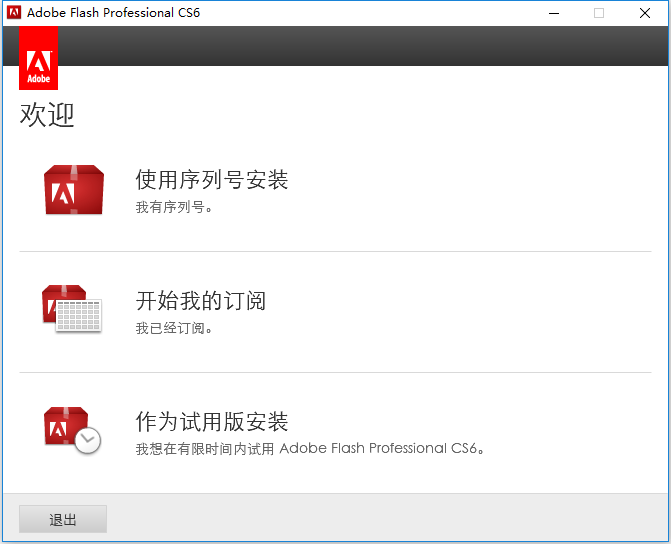Click the clock badge on the trial icon
This screenshot has height=544, width=671.
(x=88, y=440)
